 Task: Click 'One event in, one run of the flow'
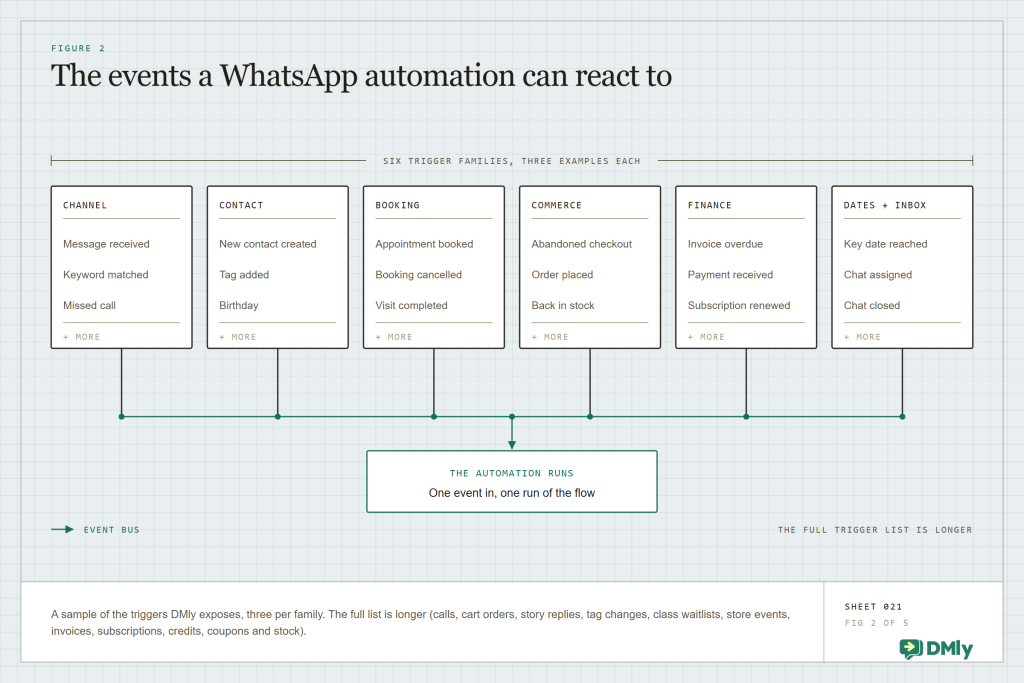(x=512, y=493)
